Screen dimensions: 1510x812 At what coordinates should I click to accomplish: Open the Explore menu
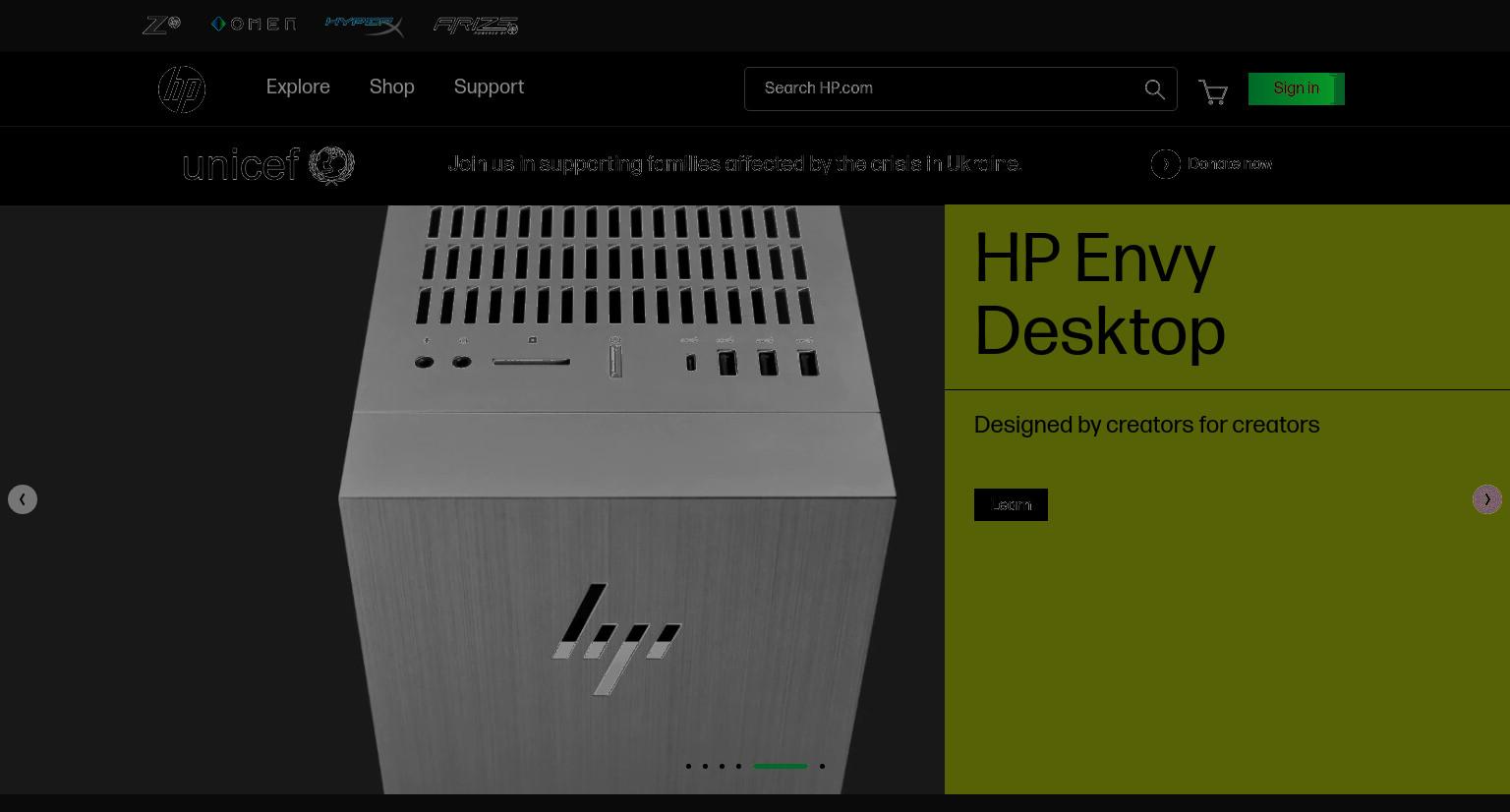coord(298,87)
